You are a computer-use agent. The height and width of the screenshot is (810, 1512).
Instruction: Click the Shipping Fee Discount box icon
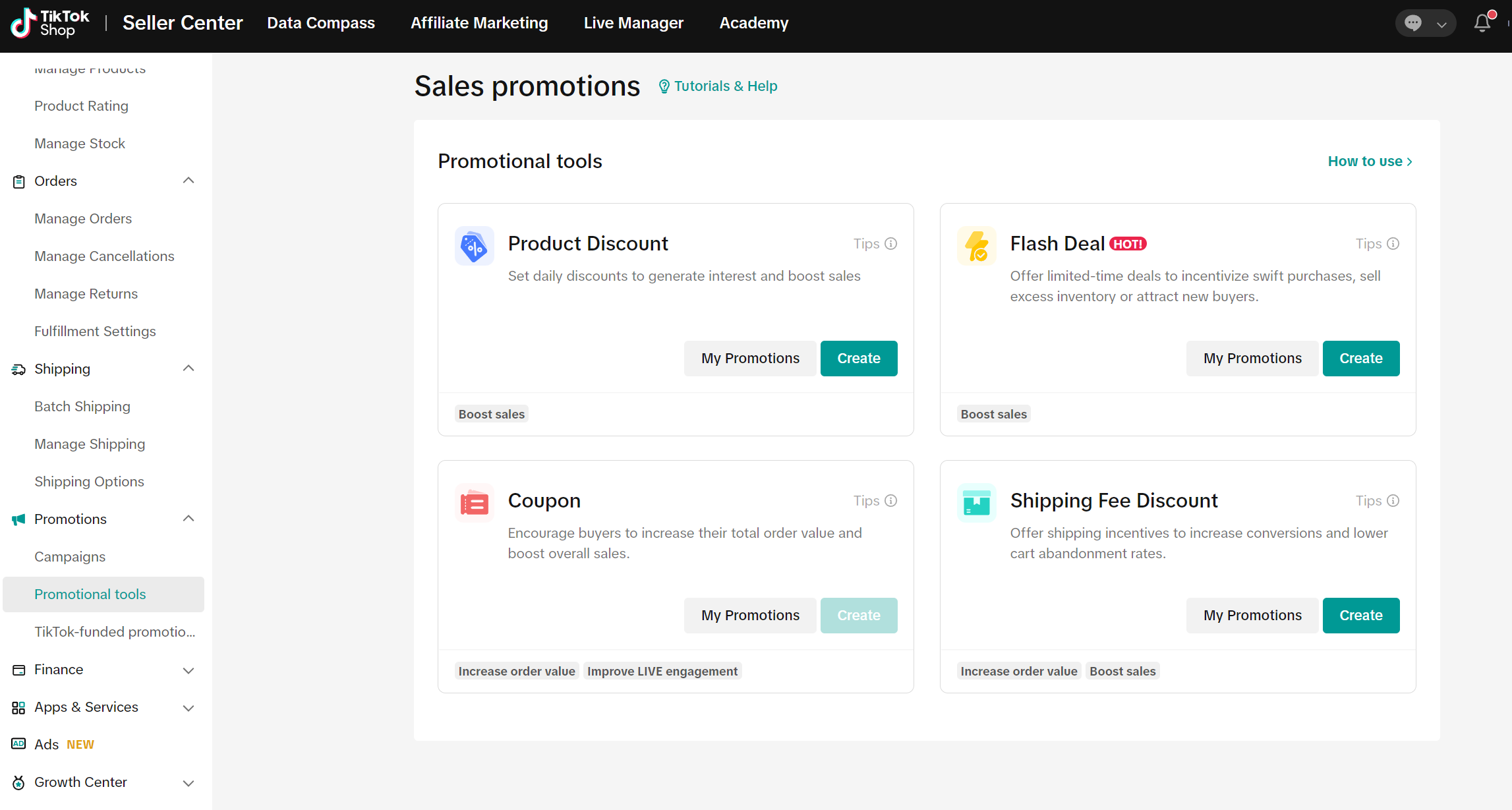point(976,504)
